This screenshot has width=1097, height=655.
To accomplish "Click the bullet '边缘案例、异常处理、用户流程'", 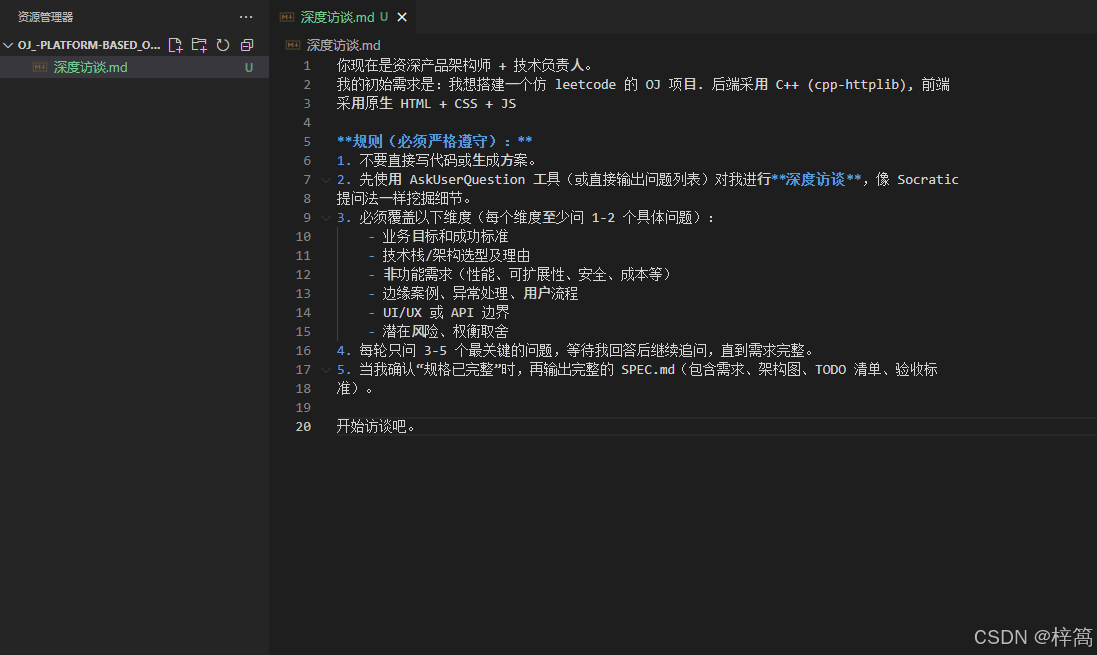I will point(480,293).
